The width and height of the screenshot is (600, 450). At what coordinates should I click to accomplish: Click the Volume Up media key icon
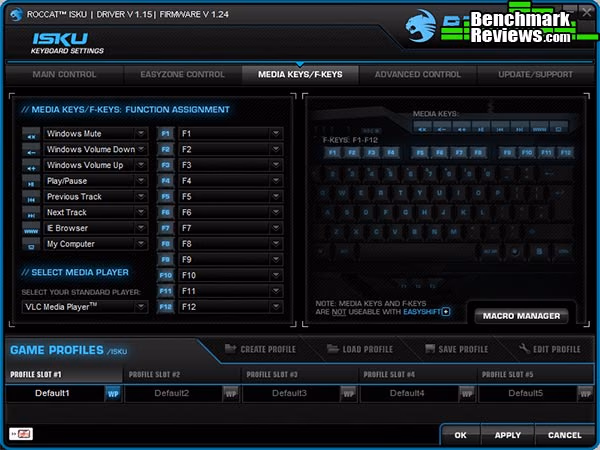(31, 165)
